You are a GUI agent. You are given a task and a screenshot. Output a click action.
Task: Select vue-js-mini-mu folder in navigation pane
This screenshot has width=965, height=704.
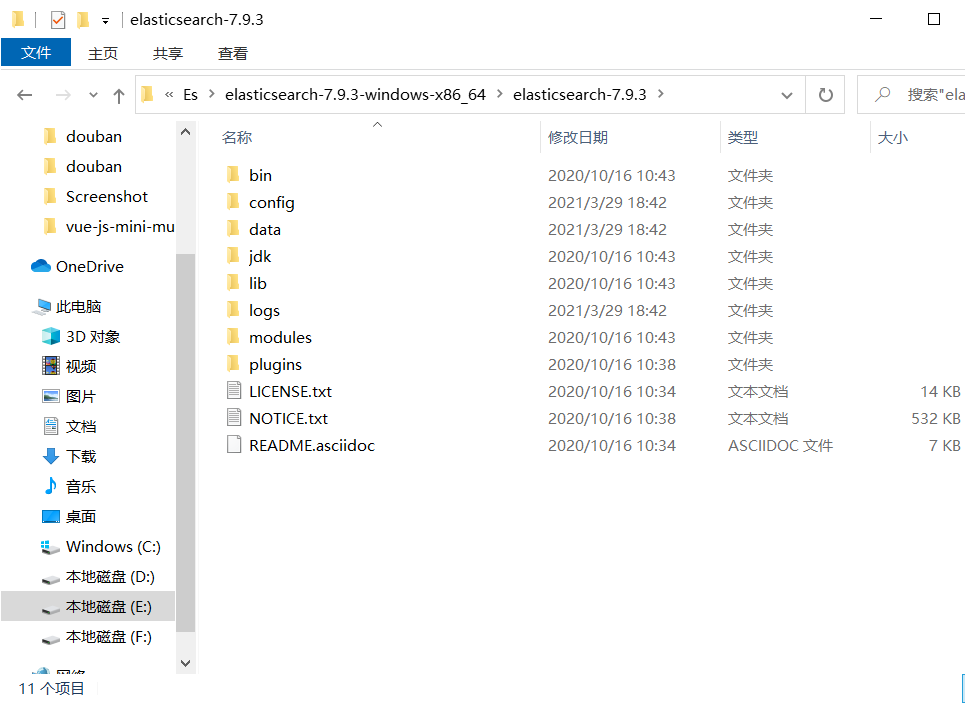pyautogui.click(x=120, y=226)
